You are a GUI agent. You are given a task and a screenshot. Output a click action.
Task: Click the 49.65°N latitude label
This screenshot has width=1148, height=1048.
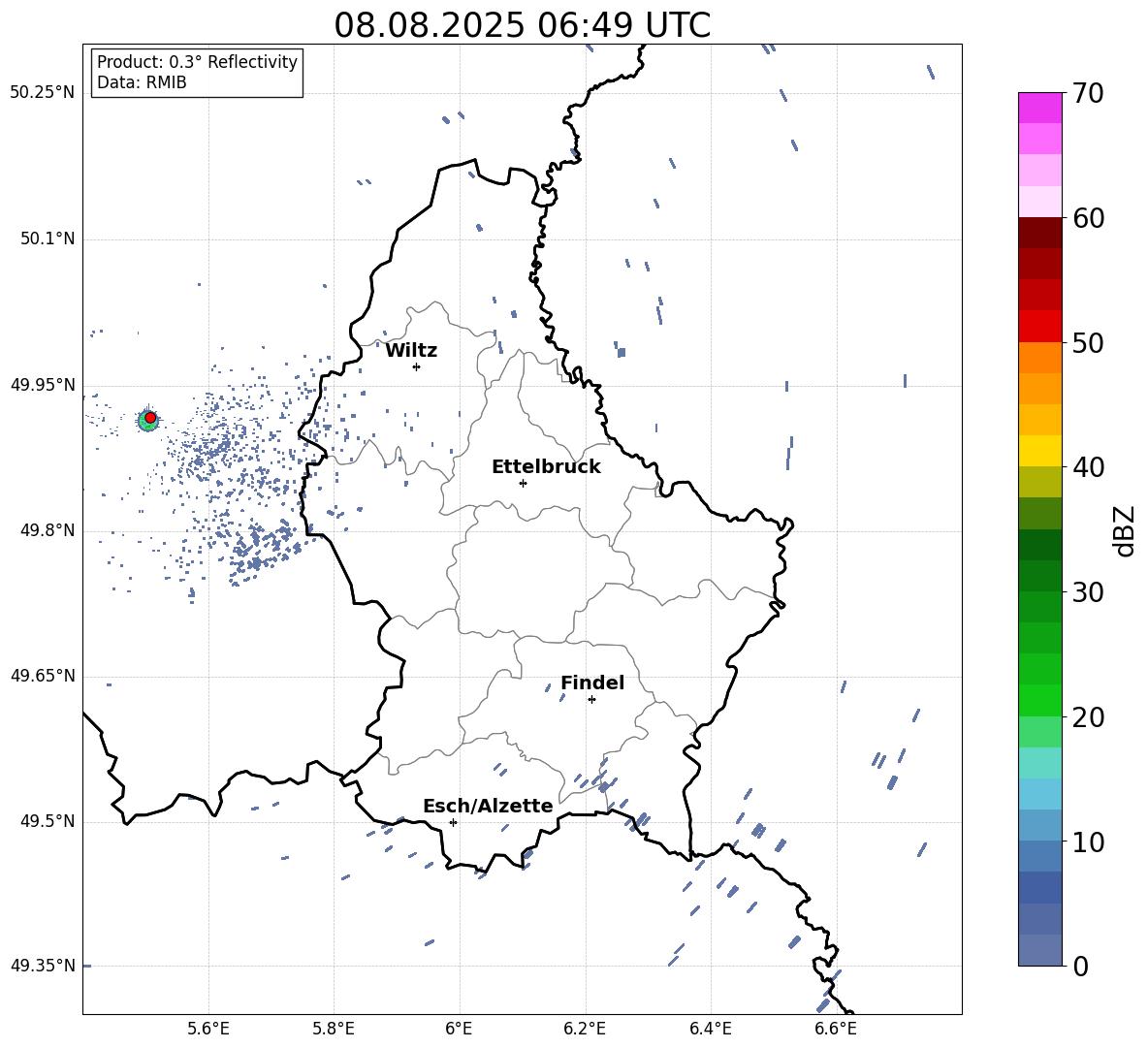[x=43, y=676]
